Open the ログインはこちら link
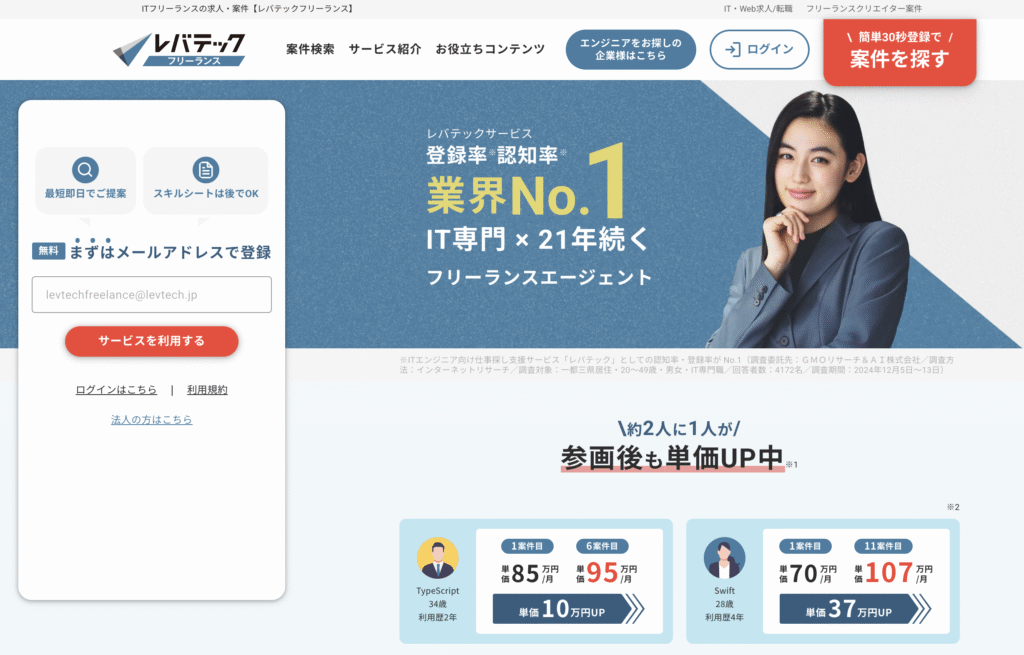Image resolution: width=1024 pixels, height=655 pixels. (x=116, y=390)
